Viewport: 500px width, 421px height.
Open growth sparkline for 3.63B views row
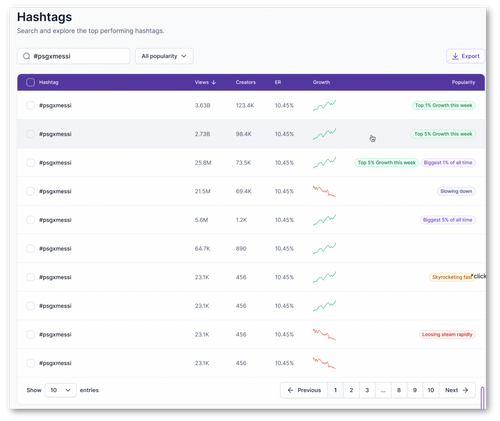tap(324, 105)
